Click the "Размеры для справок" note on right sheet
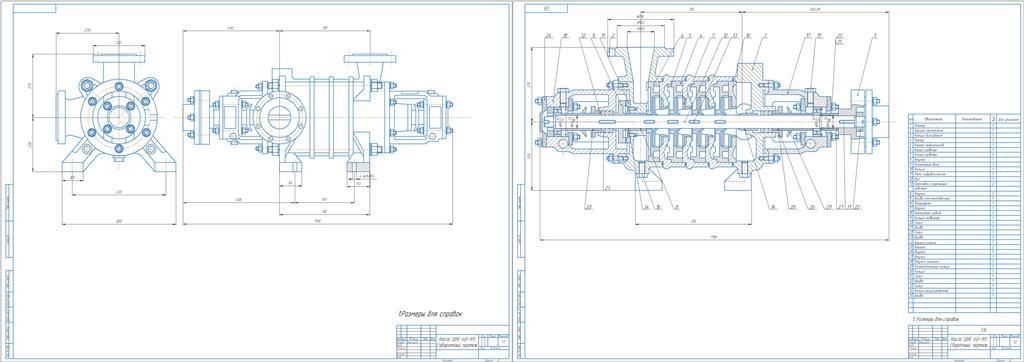 point(938,319)
